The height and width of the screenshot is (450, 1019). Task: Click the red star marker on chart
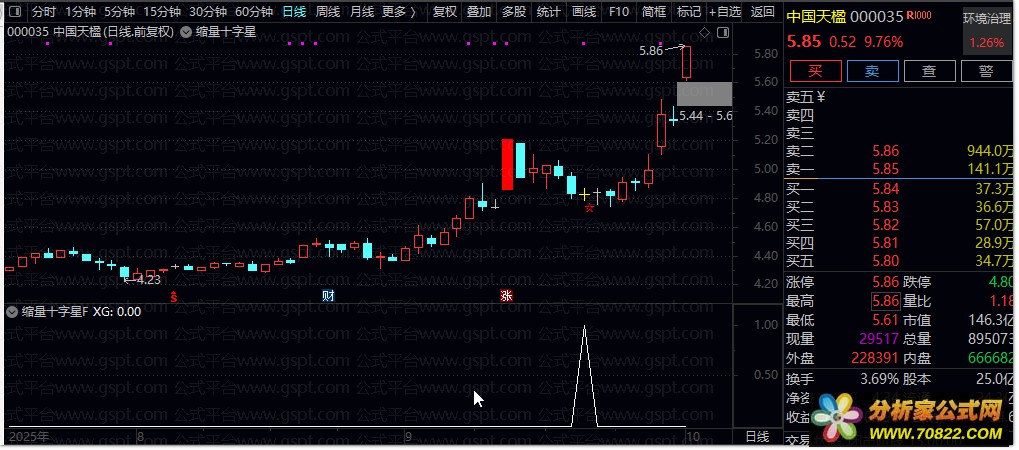589,208
